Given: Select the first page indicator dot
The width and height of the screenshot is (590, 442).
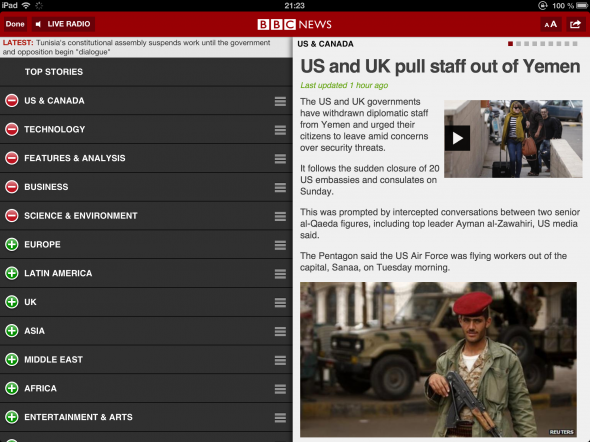Looking at the screenshot, I should (510, 44).
